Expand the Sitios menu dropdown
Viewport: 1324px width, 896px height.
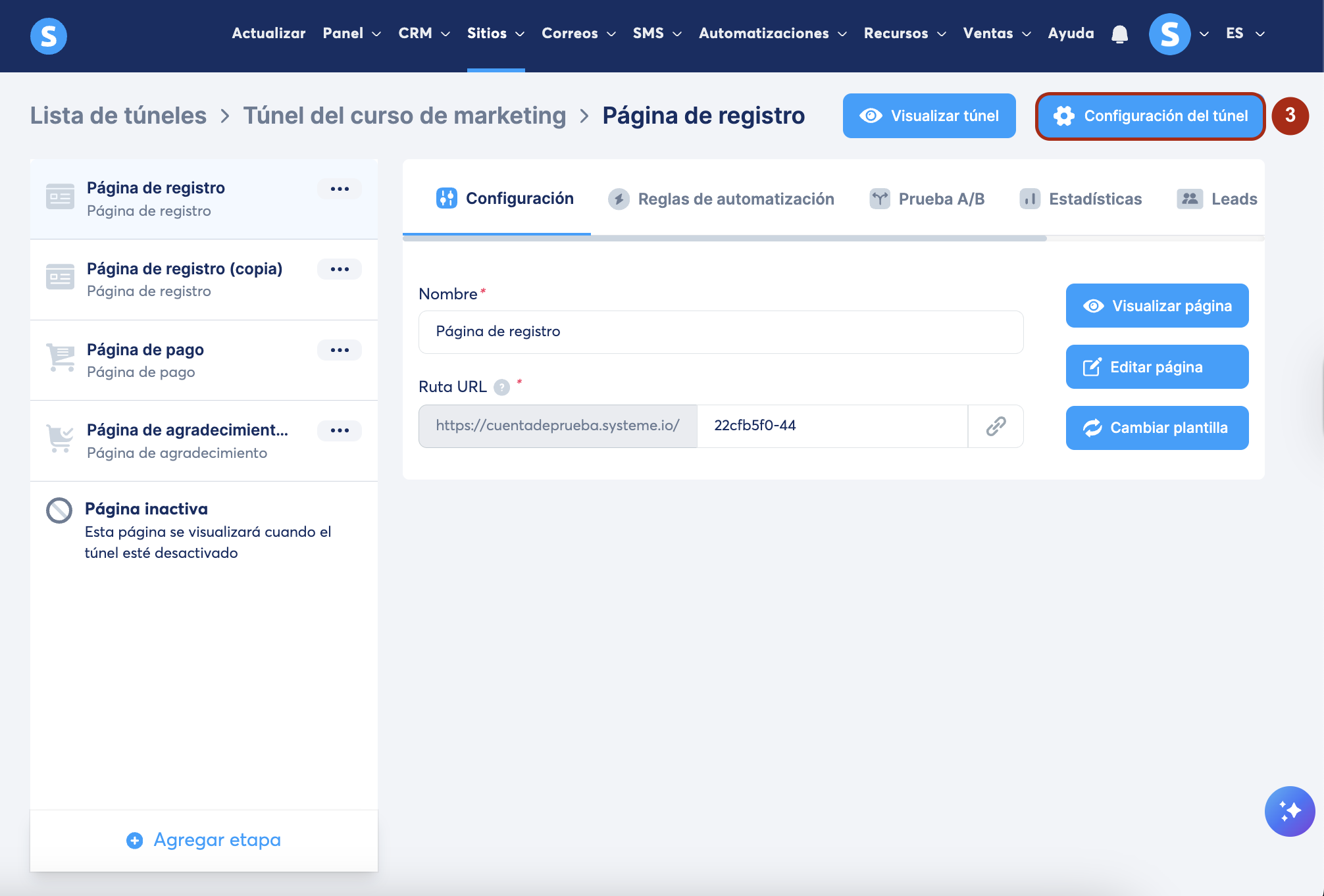point(496,34)
